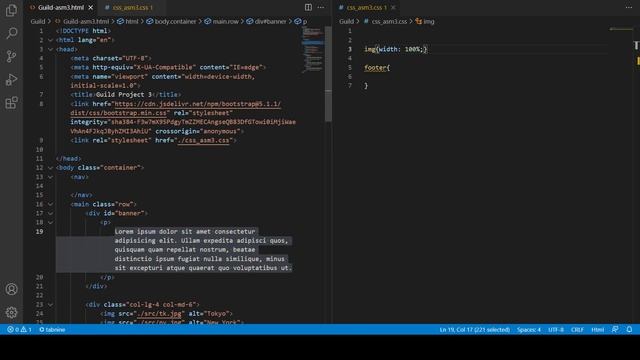
Task: Collapse the p tag on line 18
Action: point(51,222)
